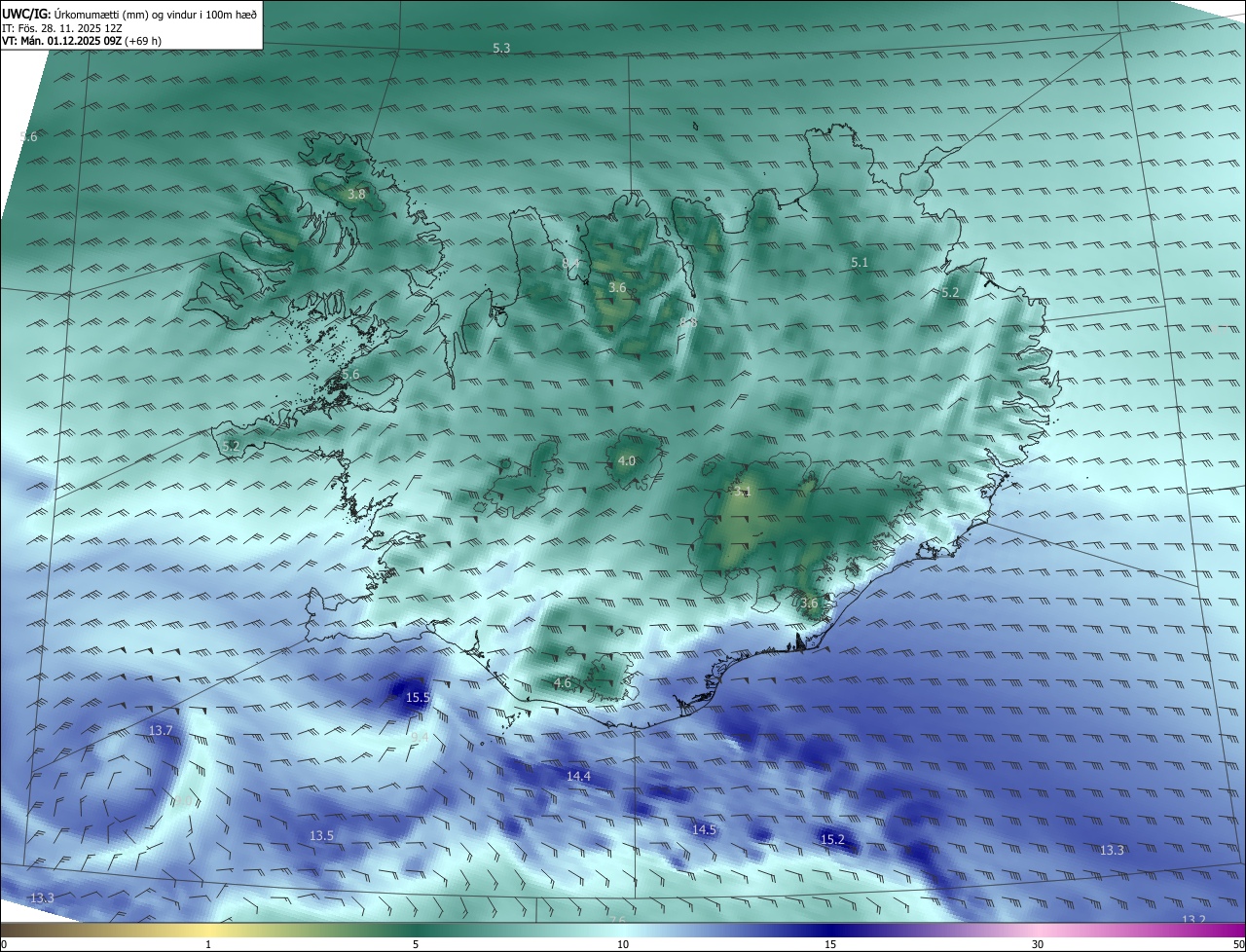Select the colorbar tick label "50"
Image resolution: width=1246 pixels, height=952 pixels.
tap(1238, 944)
